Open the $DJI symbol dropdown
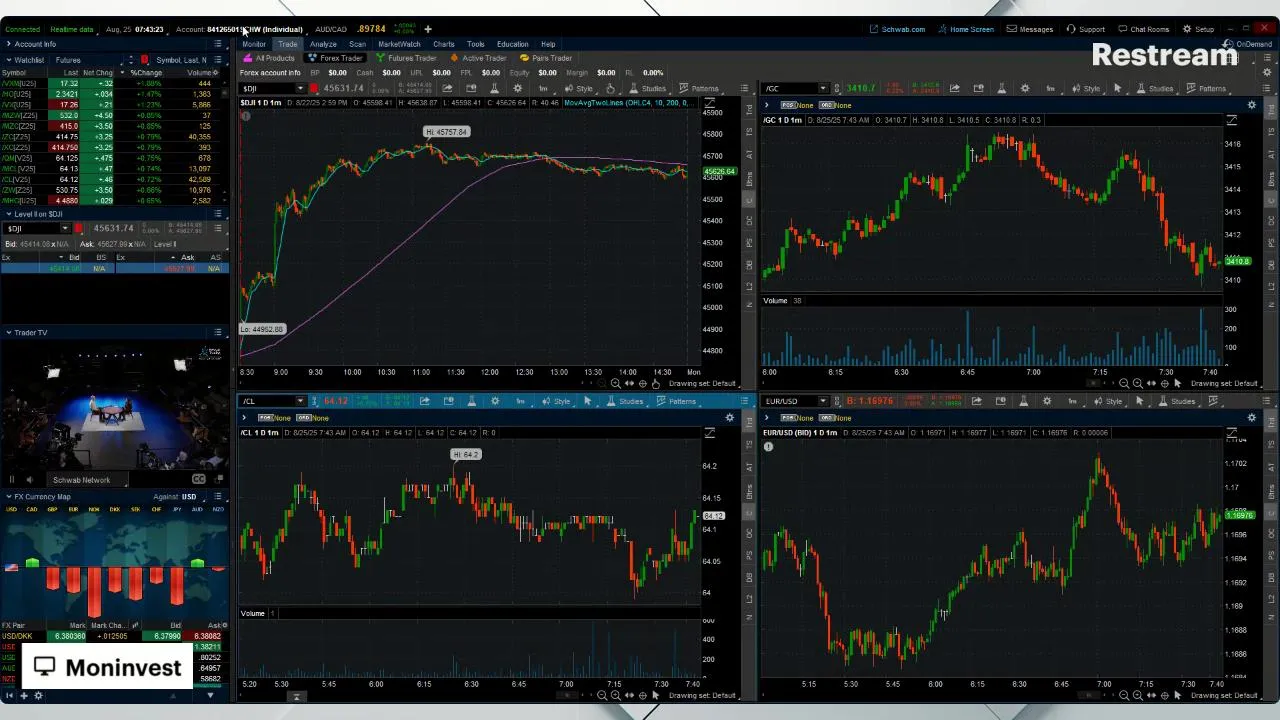Screen dimensions: 1280x720 (x=300, y=88)
